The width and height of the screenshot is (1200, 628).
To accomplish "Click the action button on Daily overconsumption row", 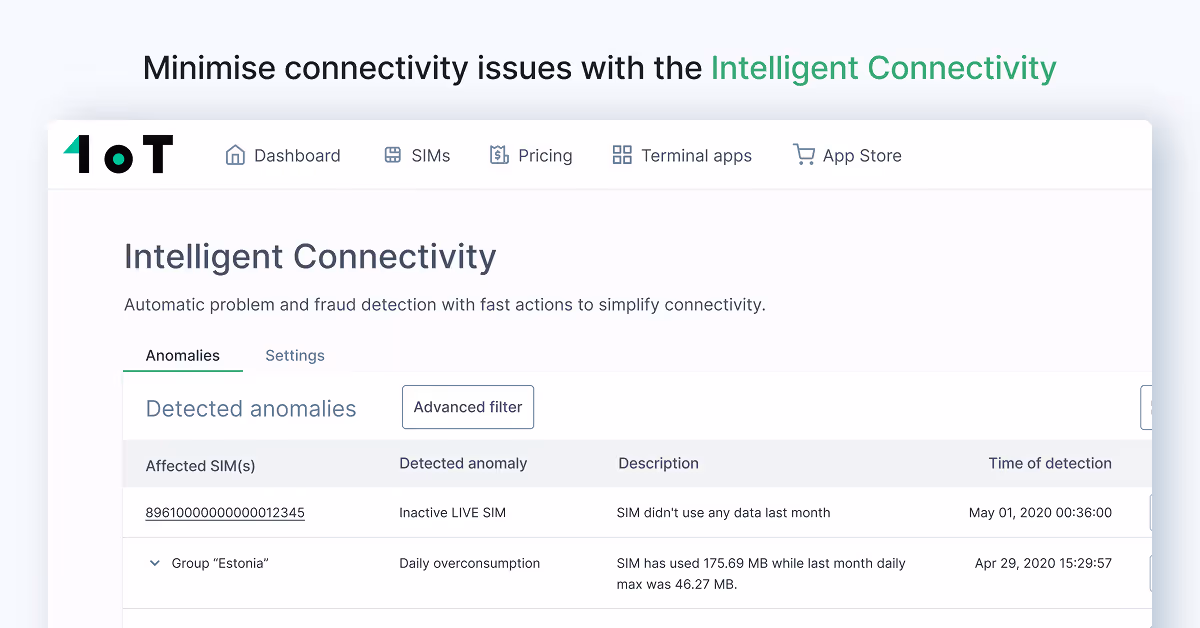I will (1150, 573).
